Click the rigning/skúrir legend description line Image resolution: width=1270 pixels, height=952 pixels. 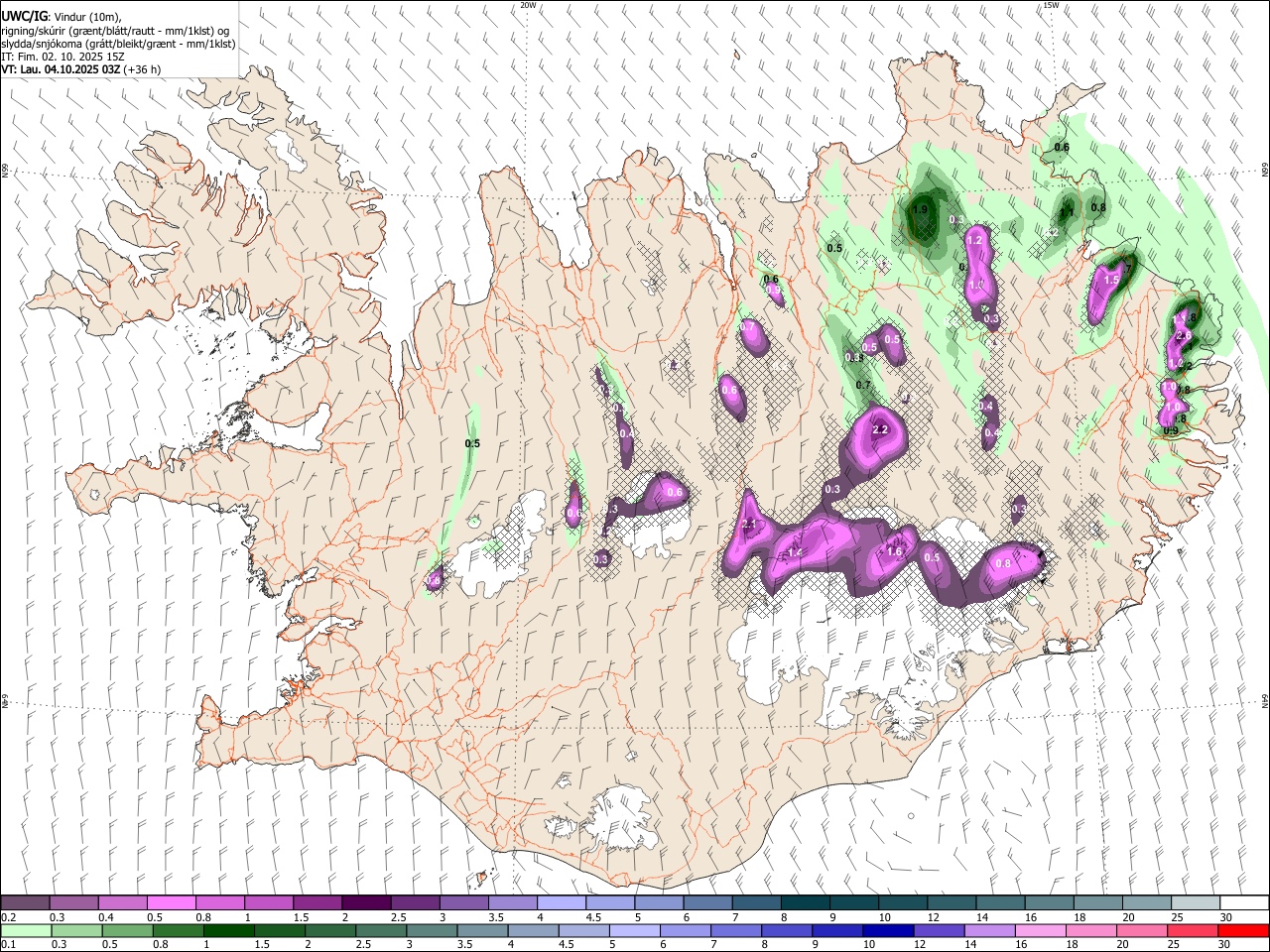tap(115, 31)
